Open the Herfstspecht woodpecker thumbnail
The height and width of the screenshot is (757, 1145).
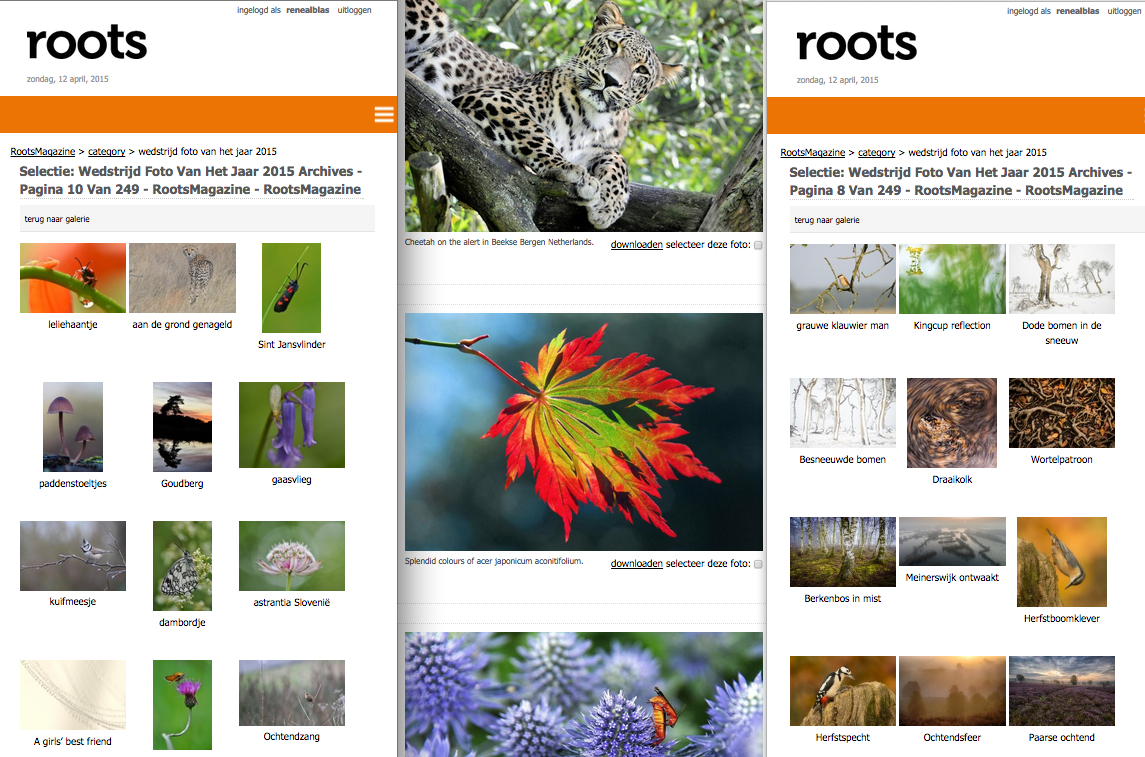click(842, 691)
